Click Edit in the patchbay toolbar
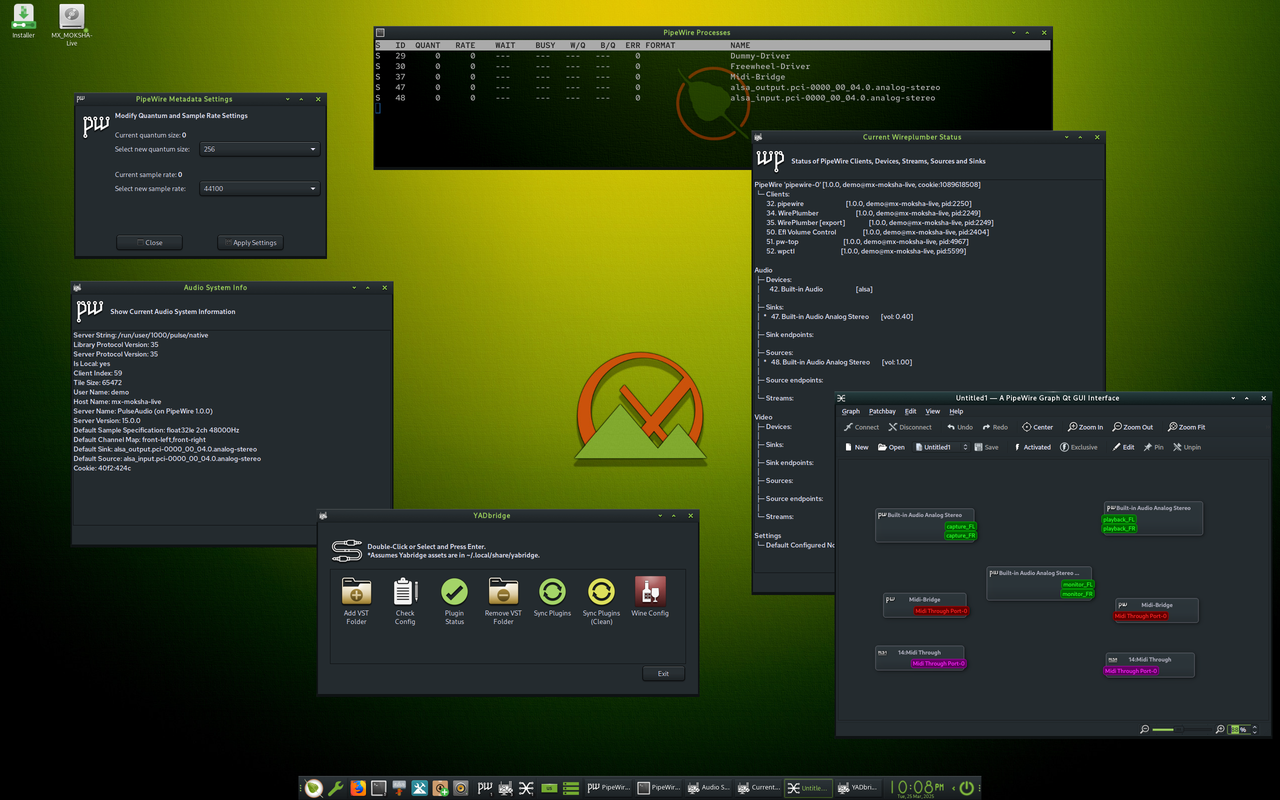Screen dimensions: 1280x800 coord(1123,447)
